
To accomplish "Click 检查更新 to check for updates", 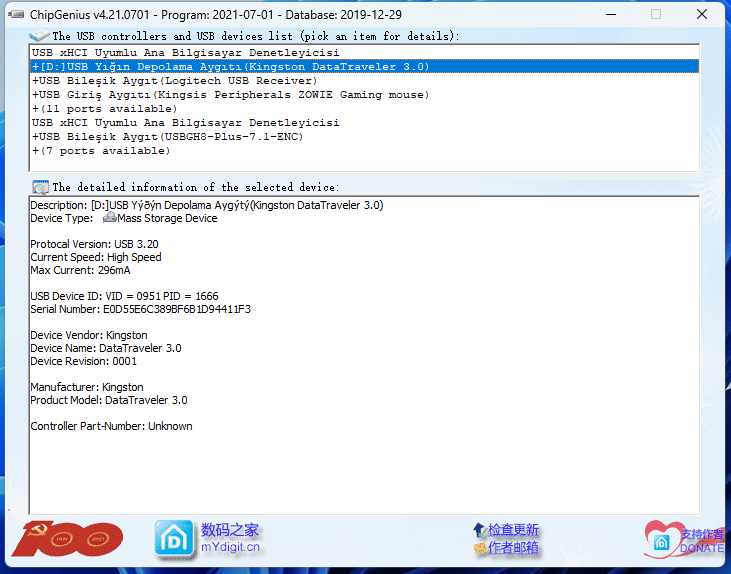I will click(x=513, y=530).
